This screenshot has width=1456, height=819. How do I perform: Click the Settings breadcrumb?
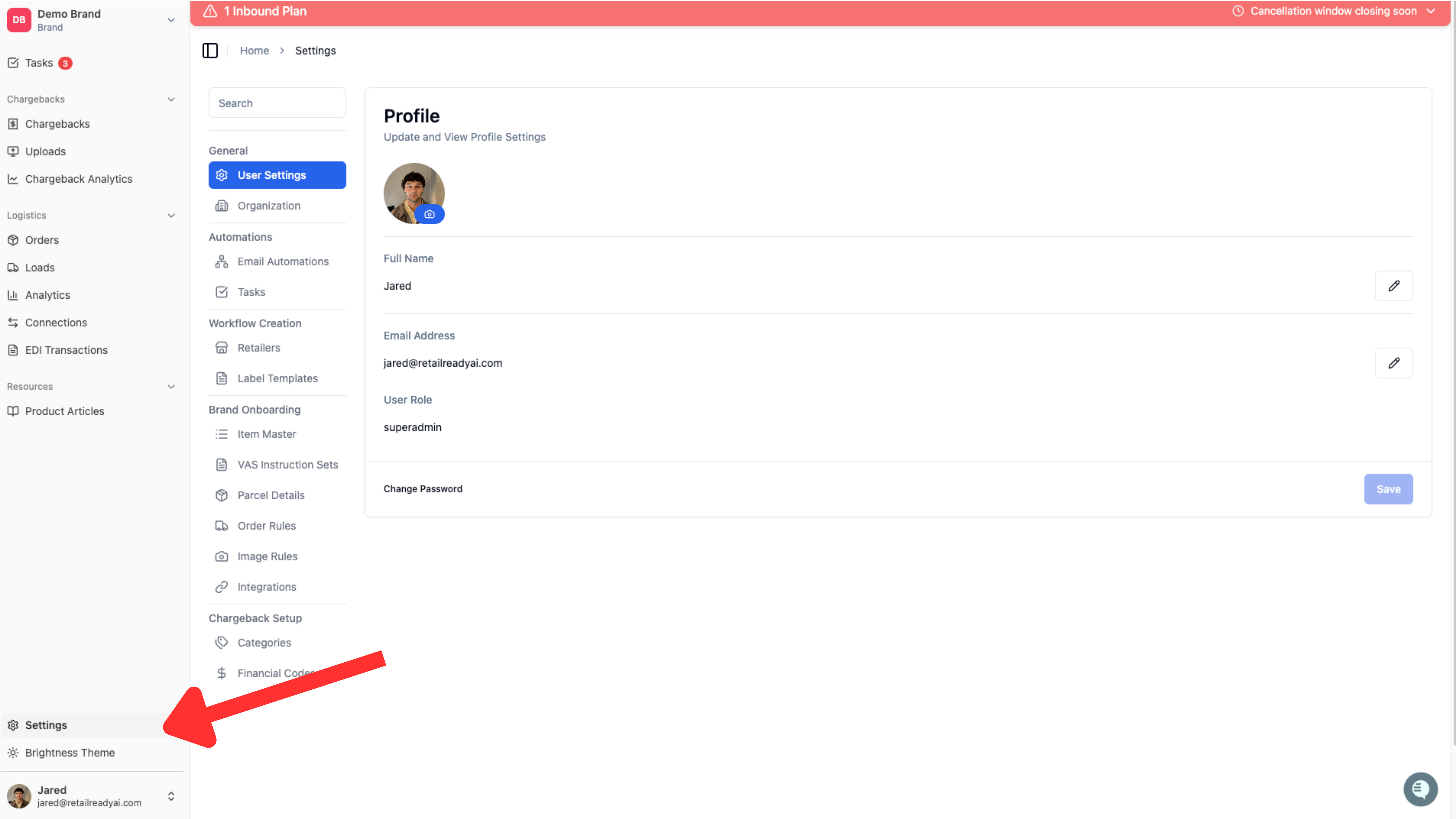(x=315, y=50)
